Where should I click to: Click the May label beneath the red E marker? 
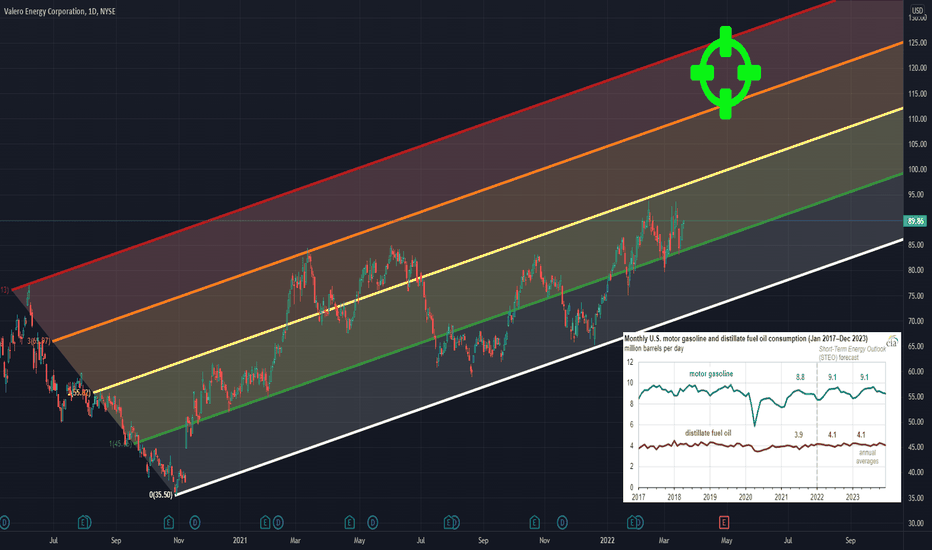coord(726,540)
